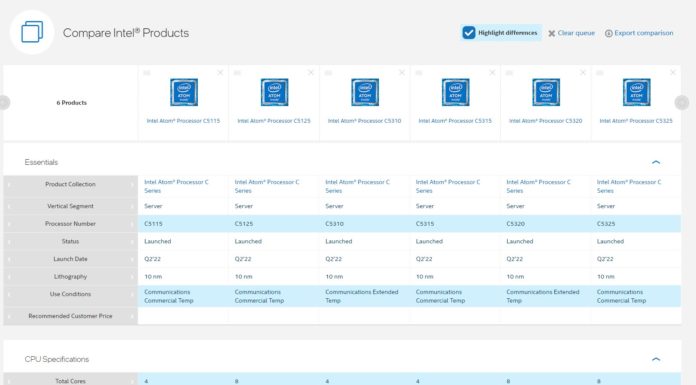
Task: Click the Atom badge image for C5115
Action: click(x=184, y=92)
